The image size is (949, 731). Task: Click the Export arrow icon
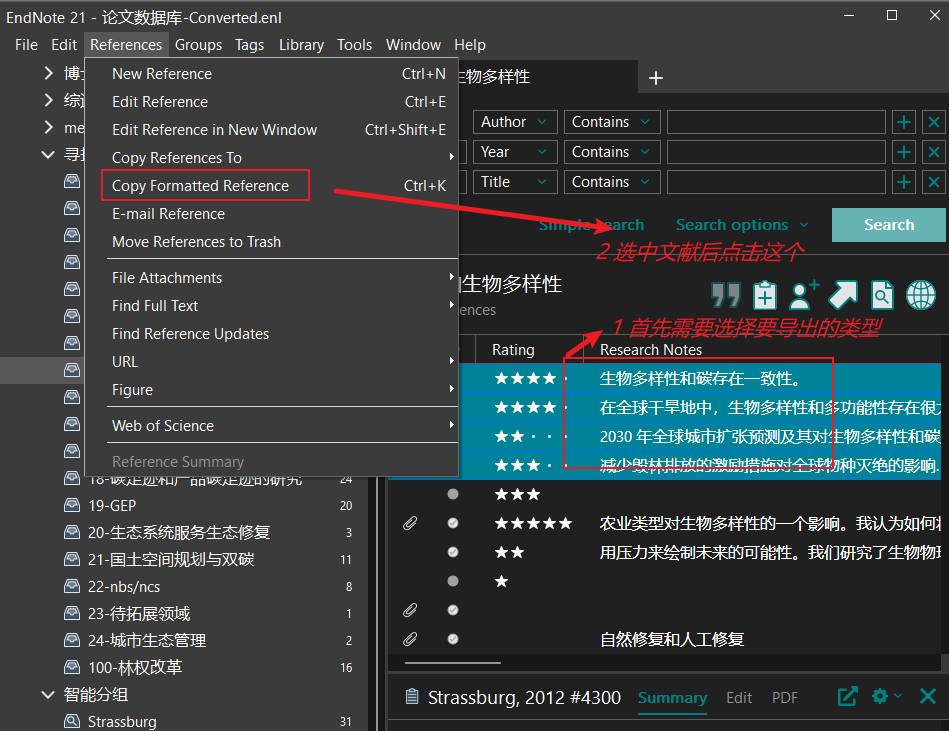(843, 295)
